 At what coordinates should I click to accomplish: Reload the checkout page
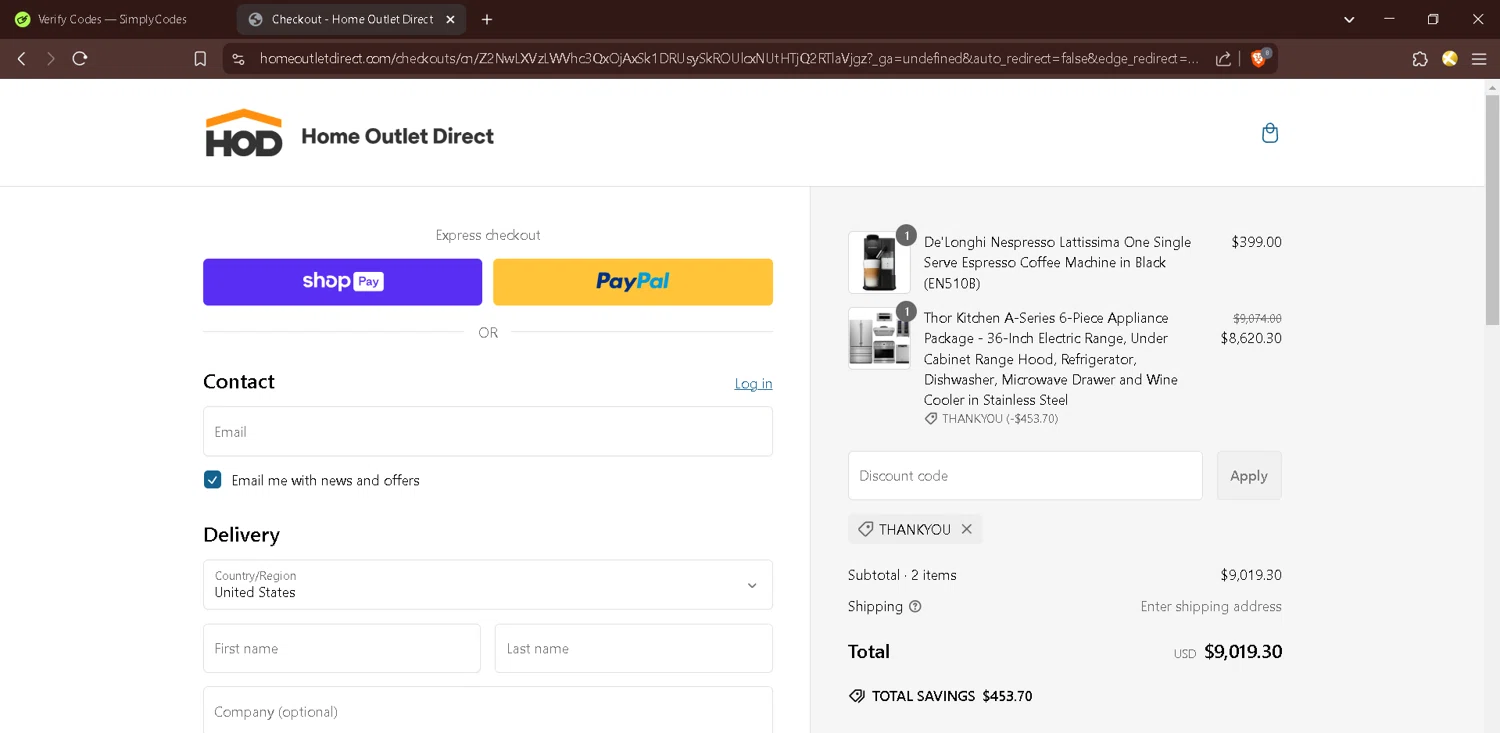[x=80, y=59]
